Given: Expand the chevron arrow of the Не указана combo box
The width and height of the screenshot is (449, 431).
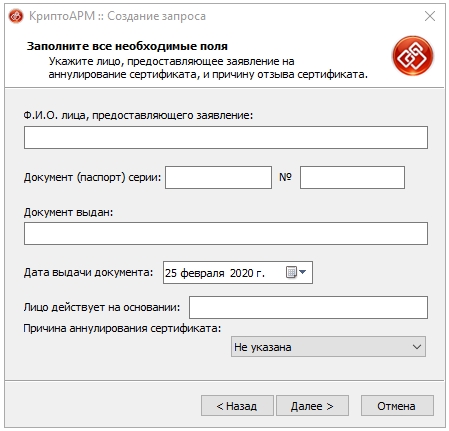Looking at the screenshot, I should pos(417,347).
